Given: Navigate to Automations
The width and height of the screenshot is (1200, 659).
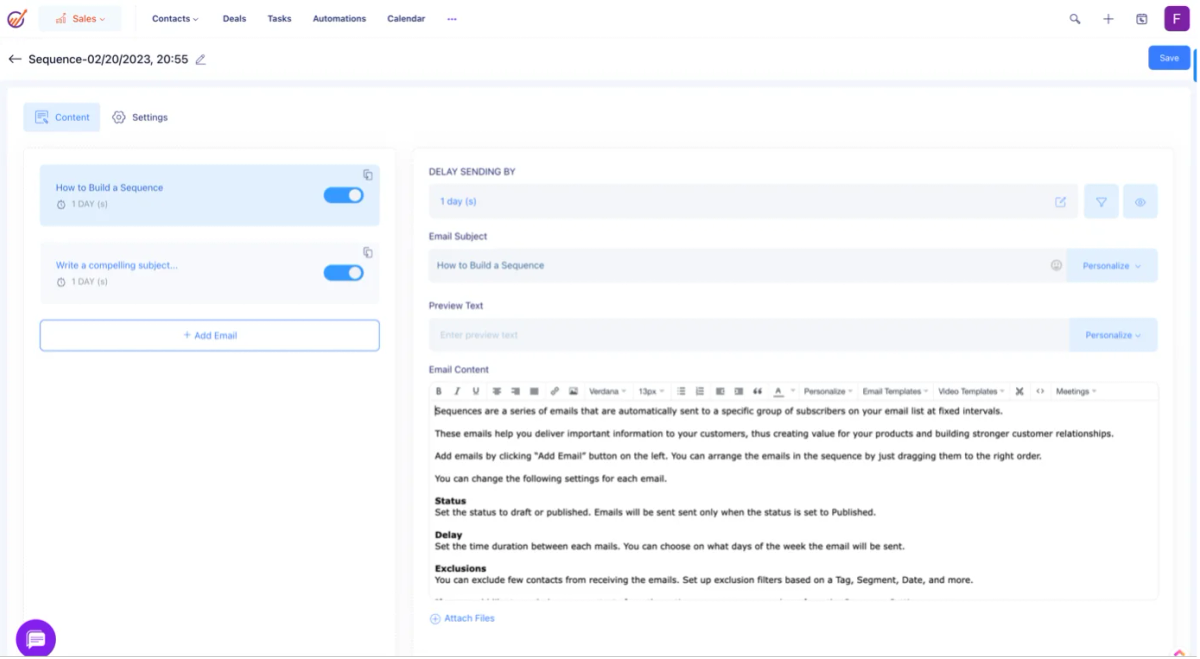Looking at the screenshot, I should tap(339, 19).
